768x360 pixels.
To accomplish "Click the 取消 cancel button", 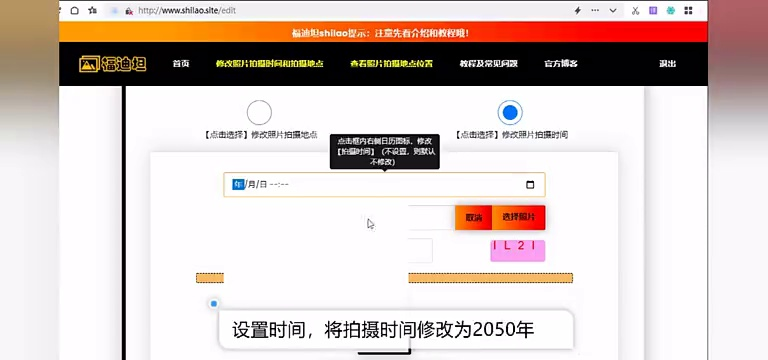I will coord(474,217).
